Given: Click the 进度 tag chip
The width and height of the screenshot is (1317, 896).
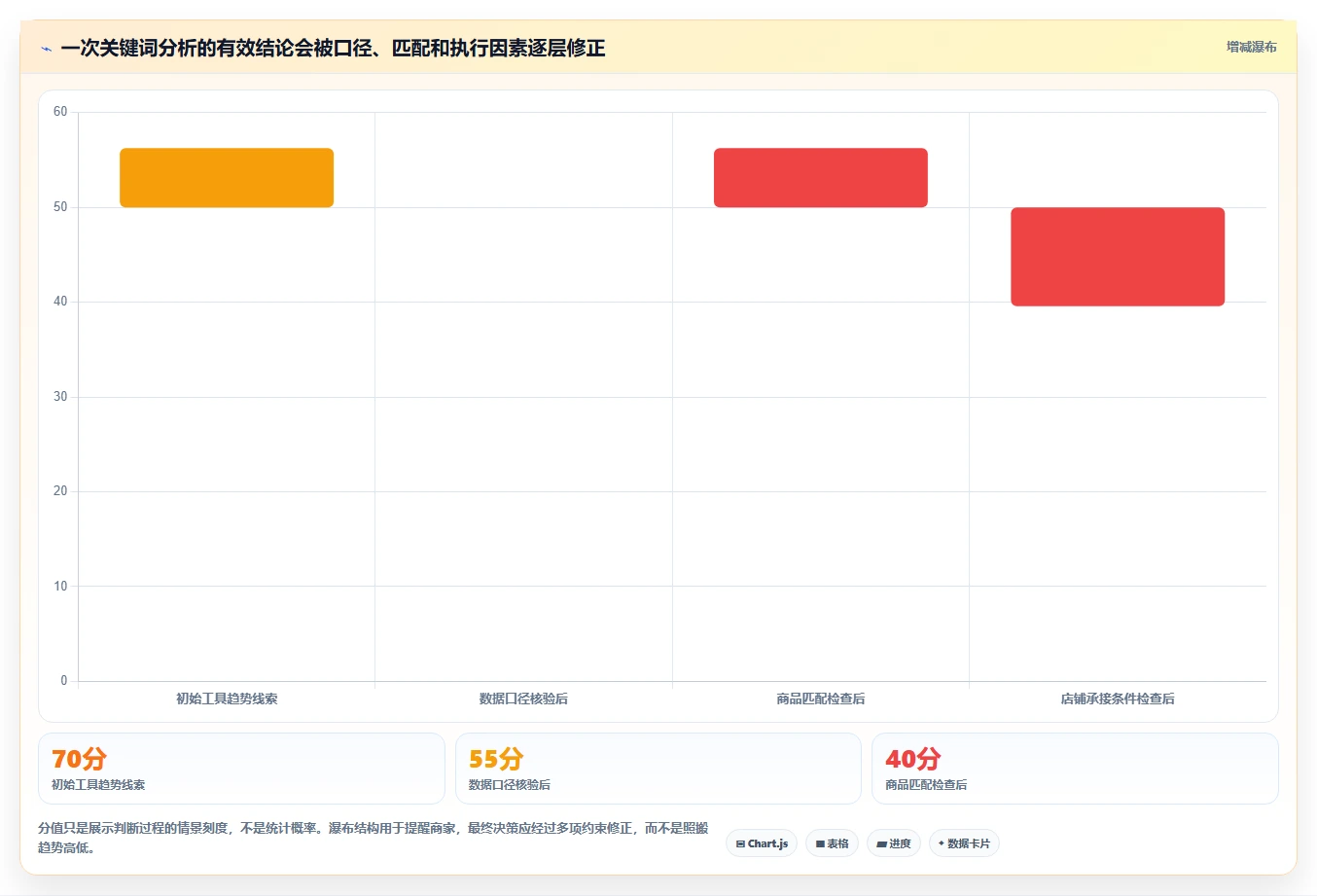Looking at the screenshot, I should coord(894,843).
